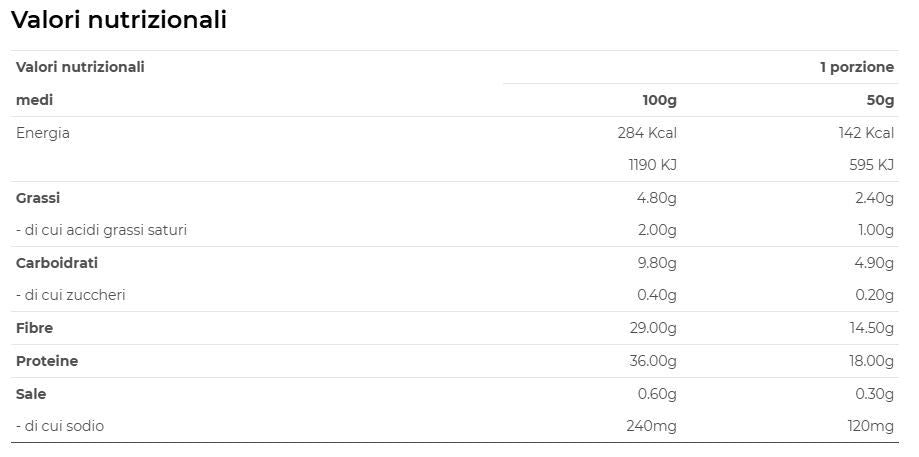Click the 'Grassi' row label

[38, 198]
